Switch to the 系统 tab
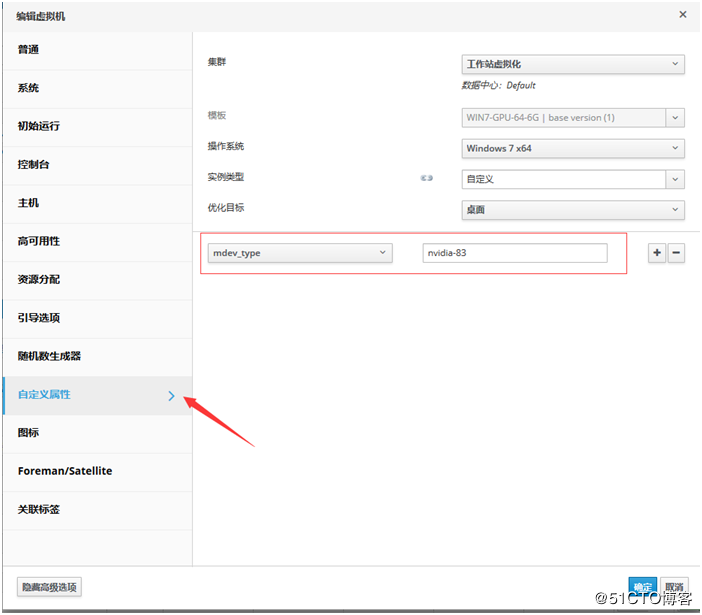This screenshot has height=615, width=702. pos(98,89)
